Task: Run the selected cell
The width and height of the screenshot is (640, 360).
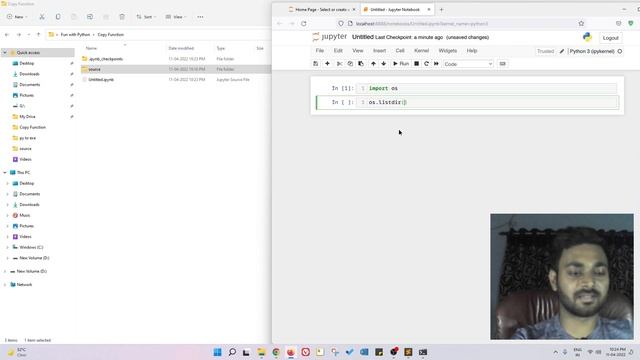Action: pyautogui.click(x=400, y=64)
